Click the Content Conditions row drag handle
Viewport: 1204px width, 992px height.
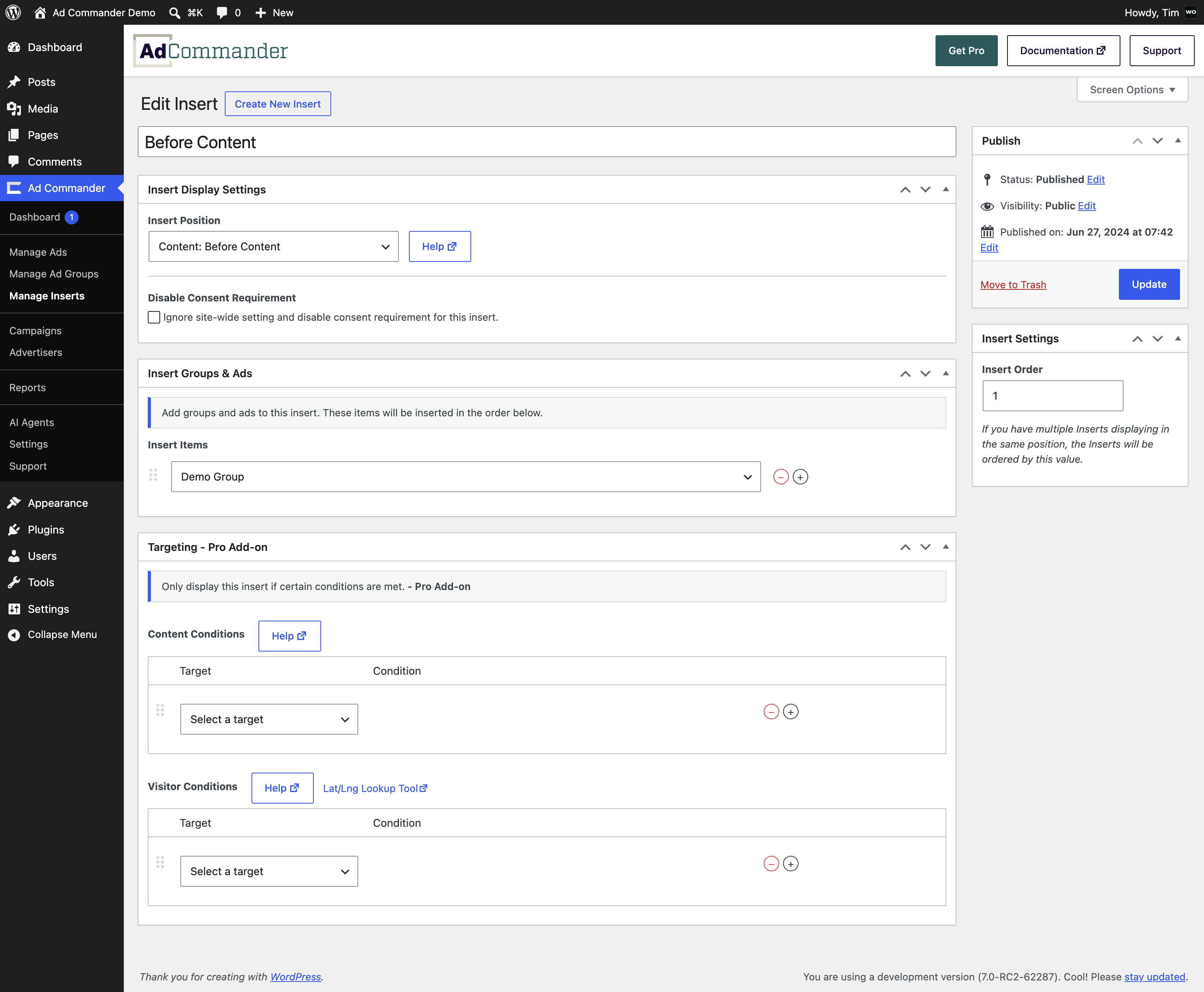pyautogui.click(x=160, y=710)
